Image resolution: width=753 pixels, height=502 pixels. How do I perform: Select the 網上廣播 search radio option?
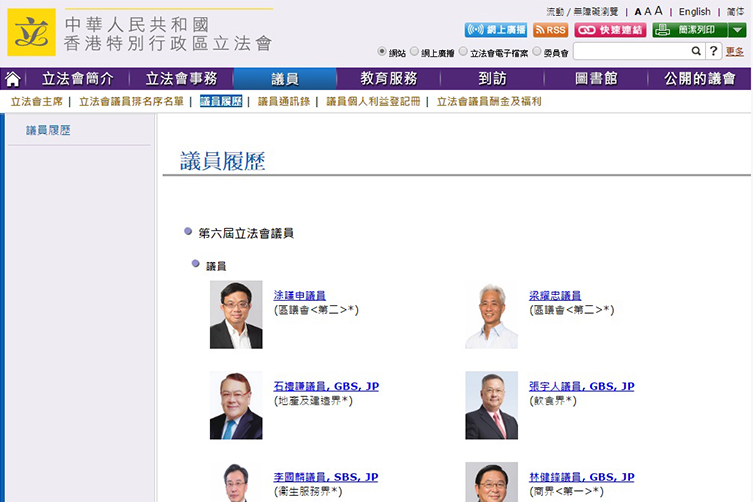pos(414,51)
